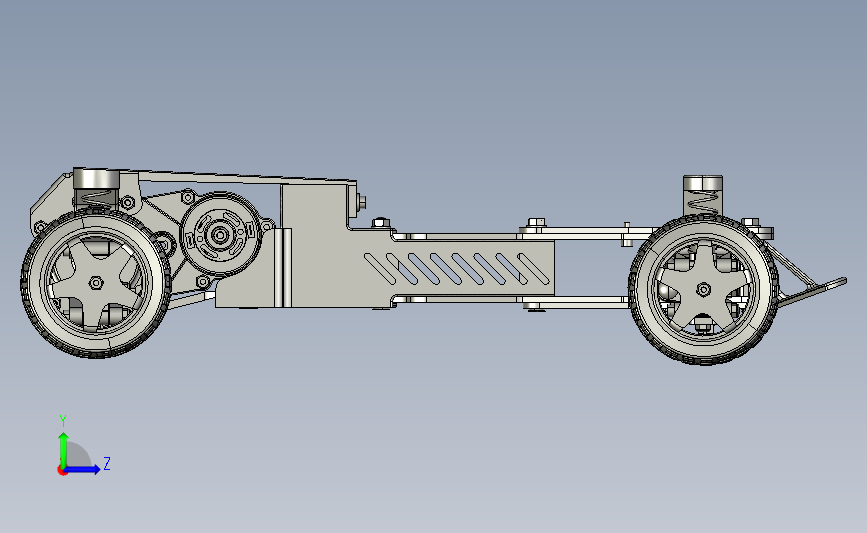The width and height of the screenshot is (867, 533).
Task: Click the red origin ball of triad
Action: pyautogui.click(x=62, y=470)
